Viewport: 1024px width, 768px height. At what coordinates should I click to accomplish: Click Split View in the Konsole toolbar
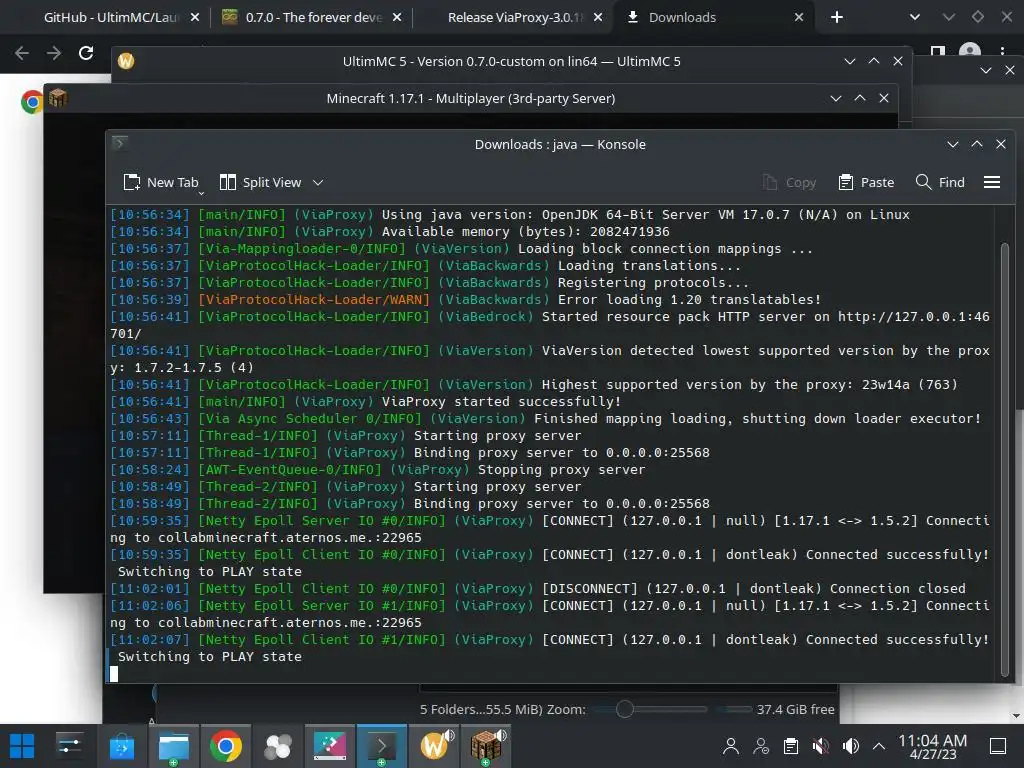[x=261, y=182]
